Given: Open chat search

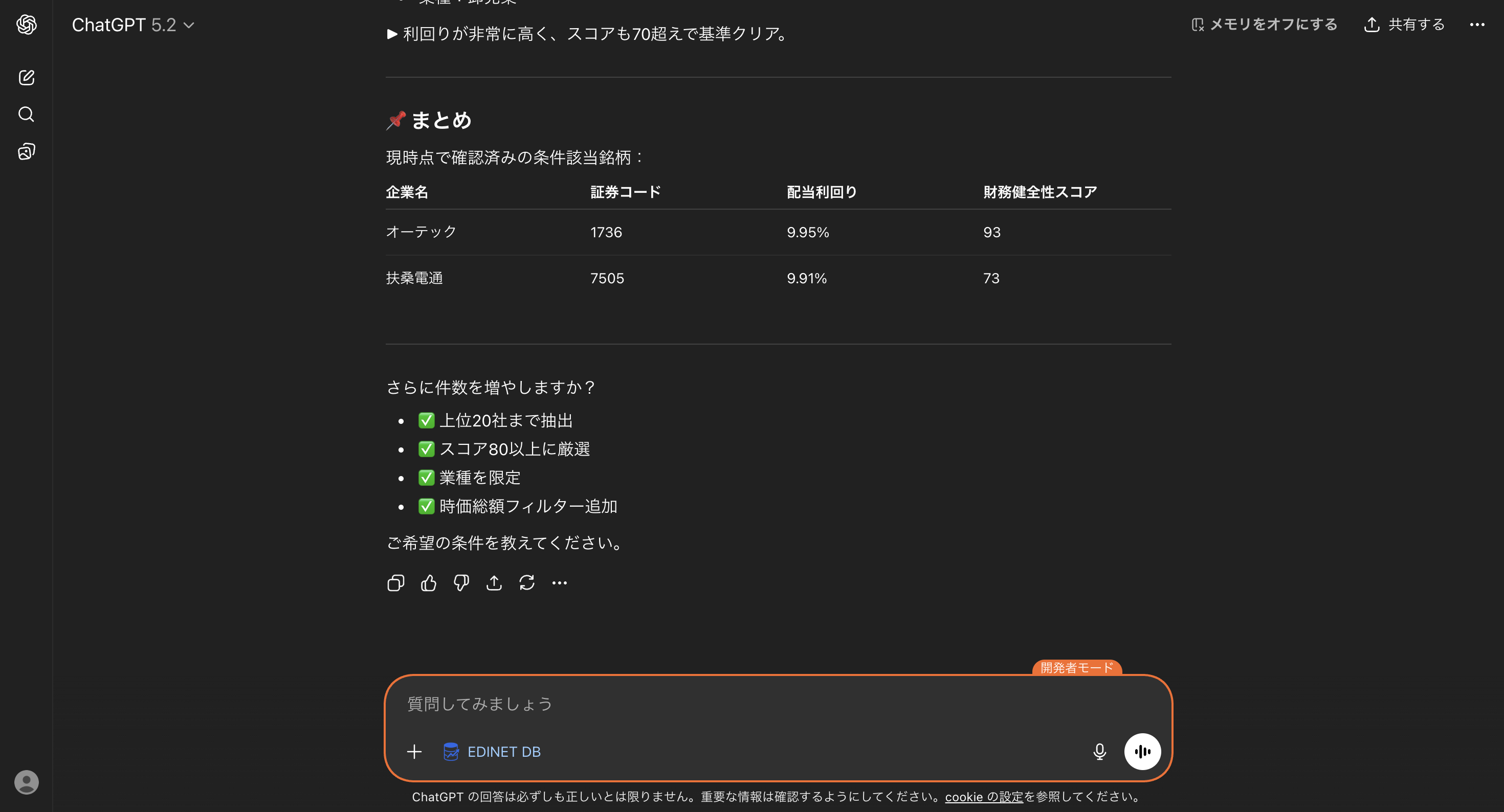Looking at the screenshot, I should 26,115.
